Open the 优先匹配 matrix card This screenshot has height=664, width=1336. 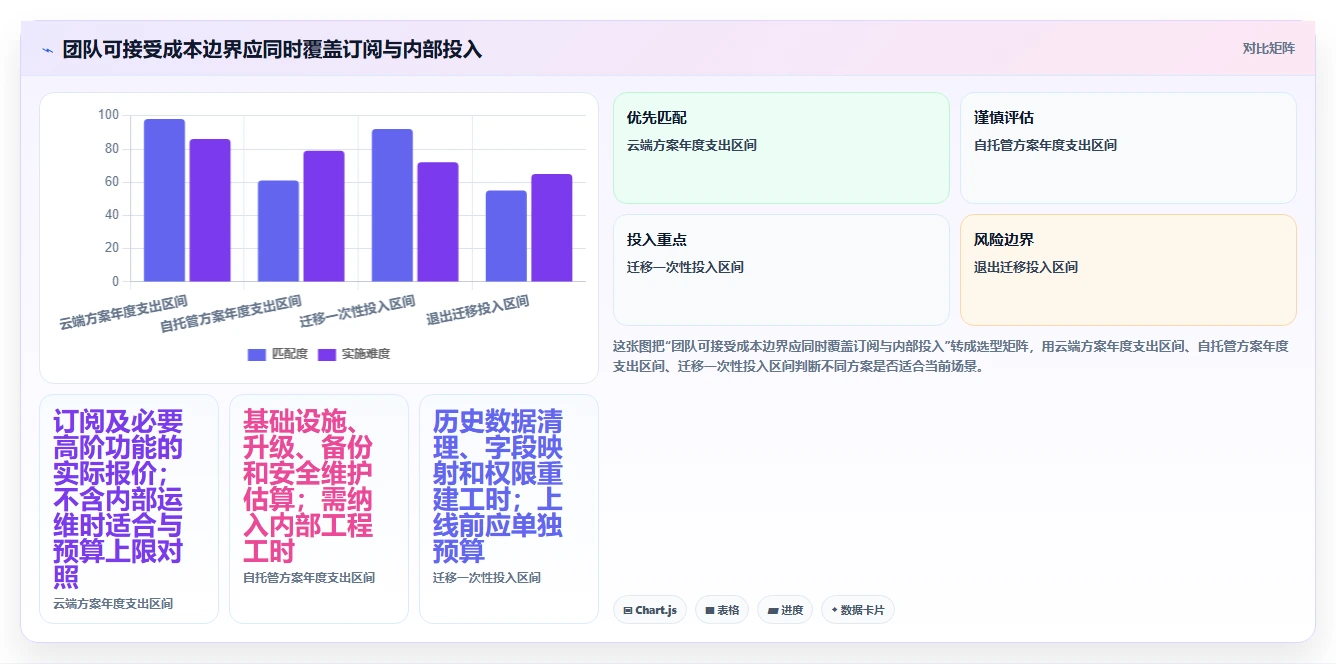781,148
